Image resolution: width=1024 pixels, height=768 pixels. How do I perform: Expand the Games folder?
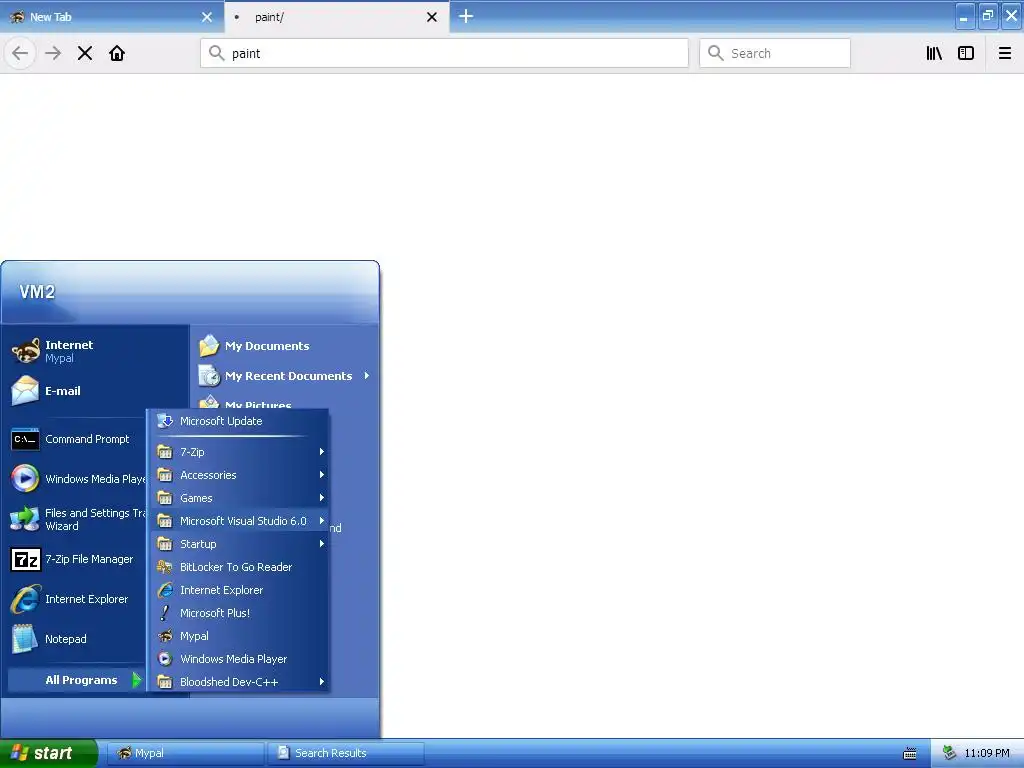(238, 498)
